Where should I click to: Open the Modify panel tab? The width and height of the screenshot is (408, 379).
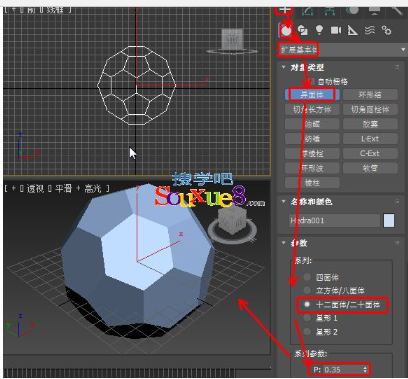(307, 11)
